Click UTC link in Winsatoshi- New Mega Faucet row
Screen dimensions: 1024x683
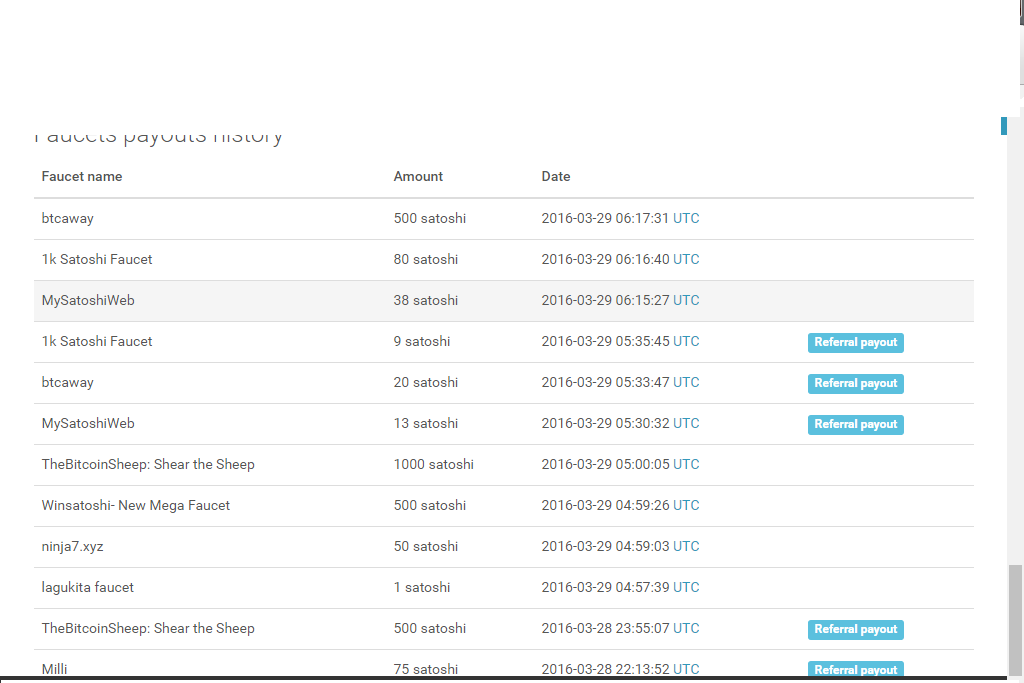(686, 505)
